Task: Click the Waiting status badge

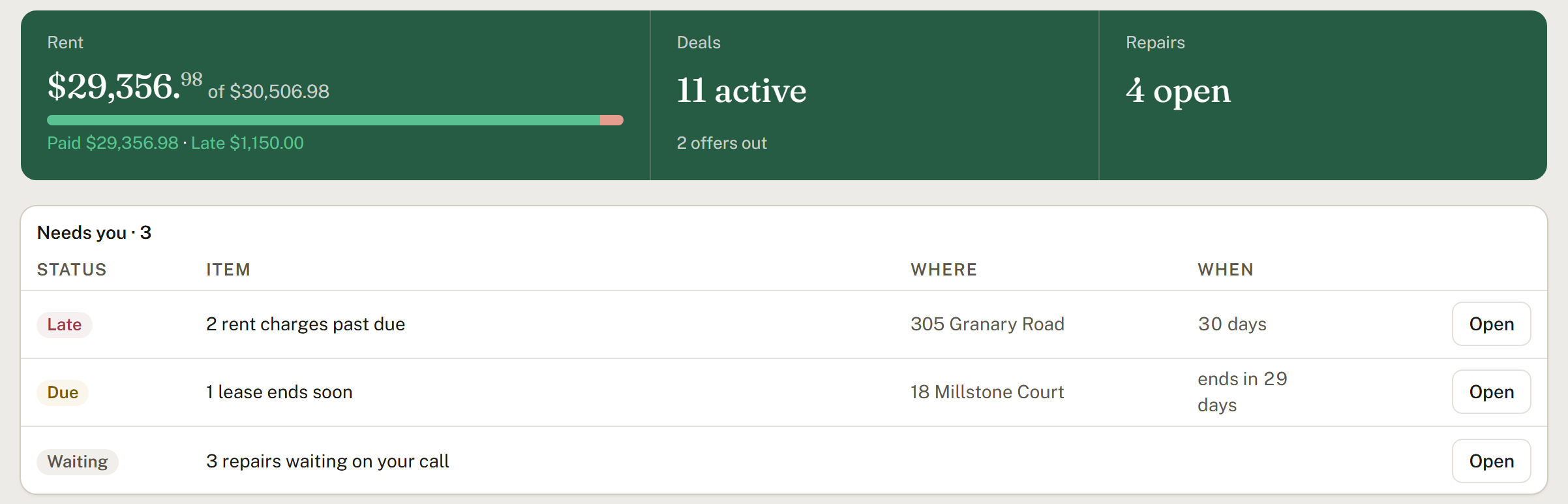Action: coord(78,462)
